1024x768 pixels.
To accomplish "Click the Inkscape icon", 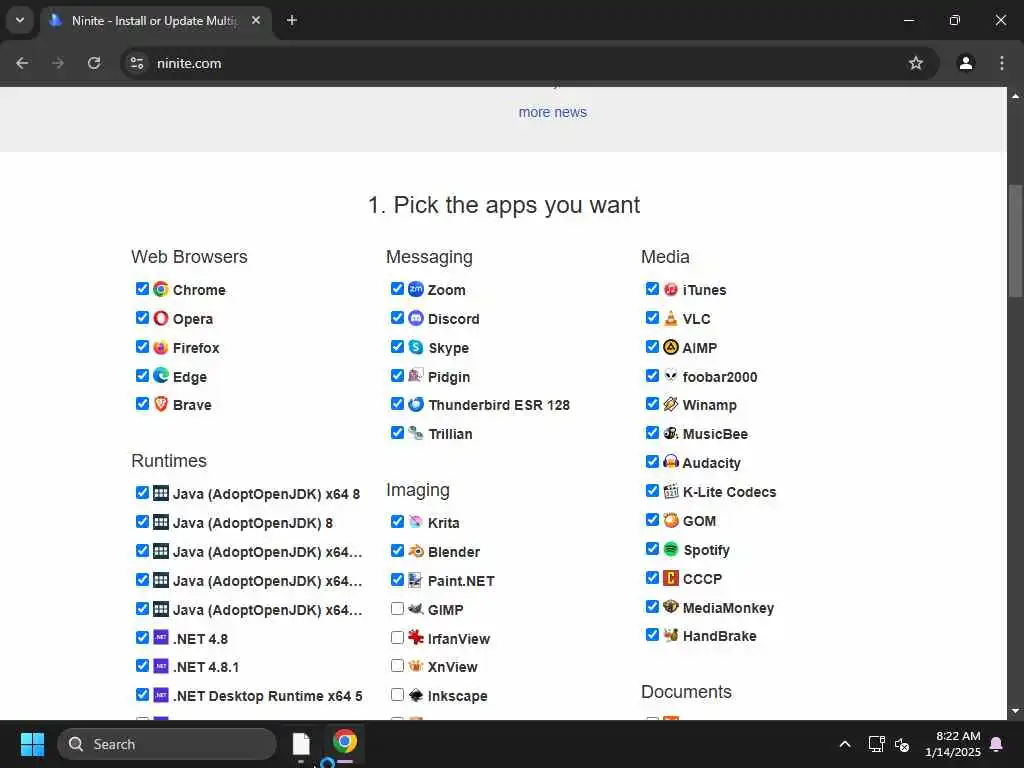I will [x=416, y=695].
